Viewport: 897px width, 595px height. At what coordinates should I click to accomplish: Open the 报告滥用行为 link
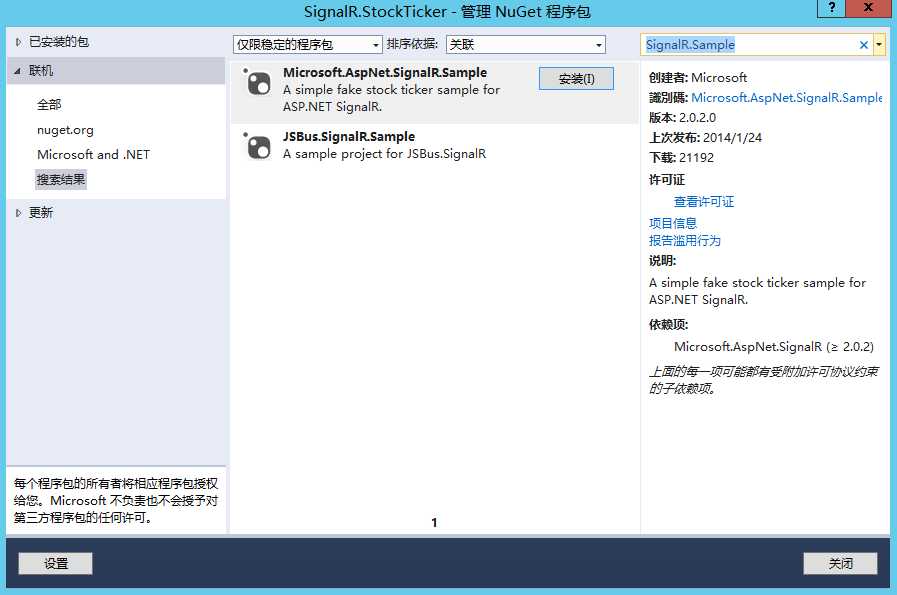click(685, 241)
